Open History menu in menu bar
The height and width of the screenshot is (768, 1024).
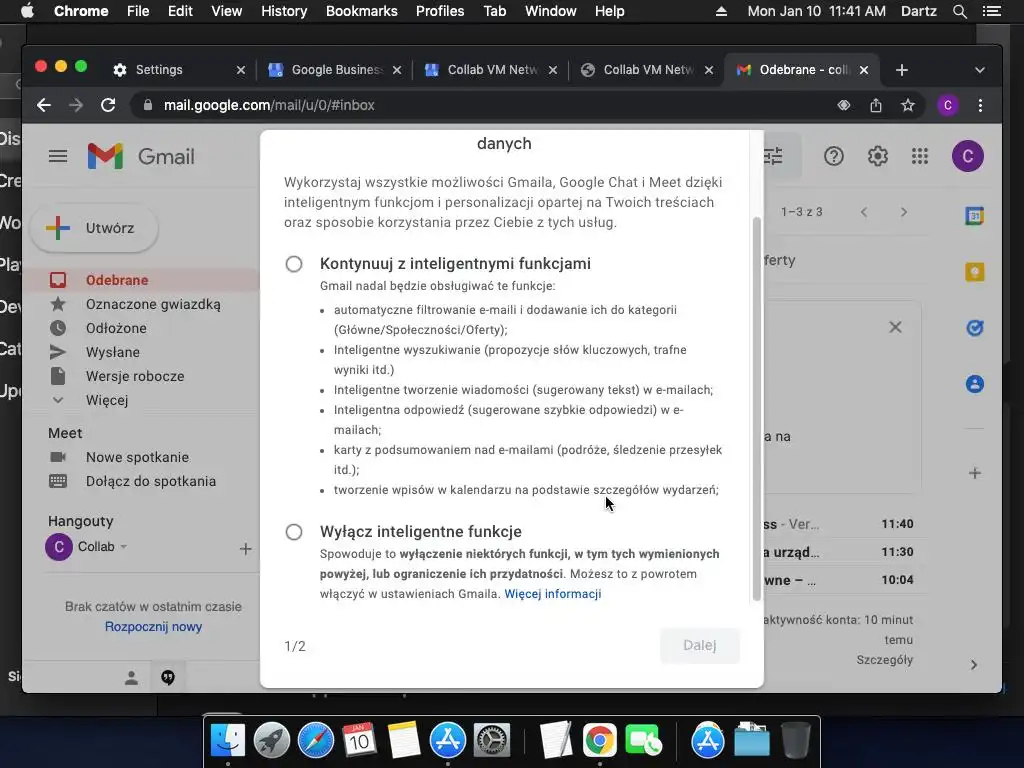284,11
